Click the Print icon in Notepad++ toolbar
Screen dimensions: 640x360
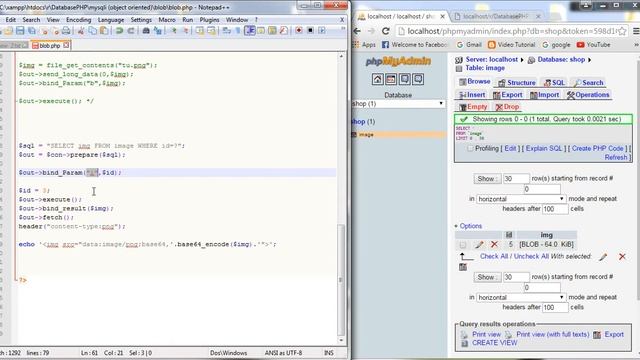point(66,31)
